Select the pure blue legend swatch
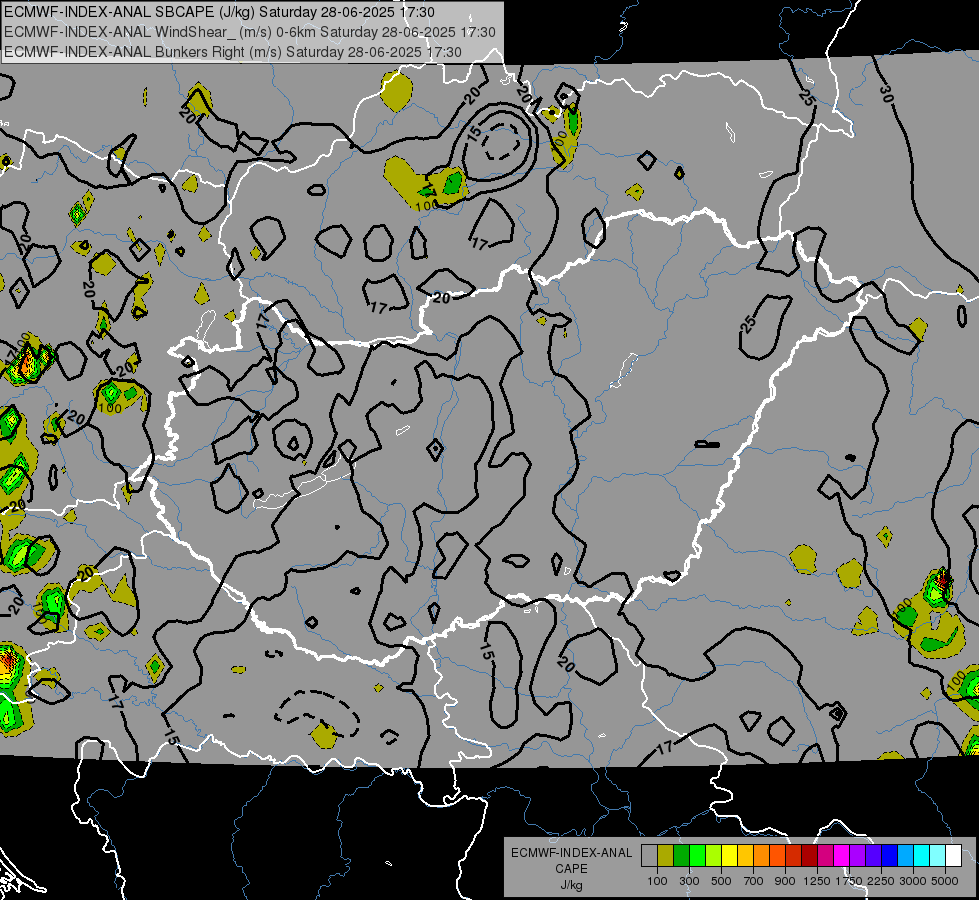This screenshot has width=979, height=900. click(x=890, y=856)
